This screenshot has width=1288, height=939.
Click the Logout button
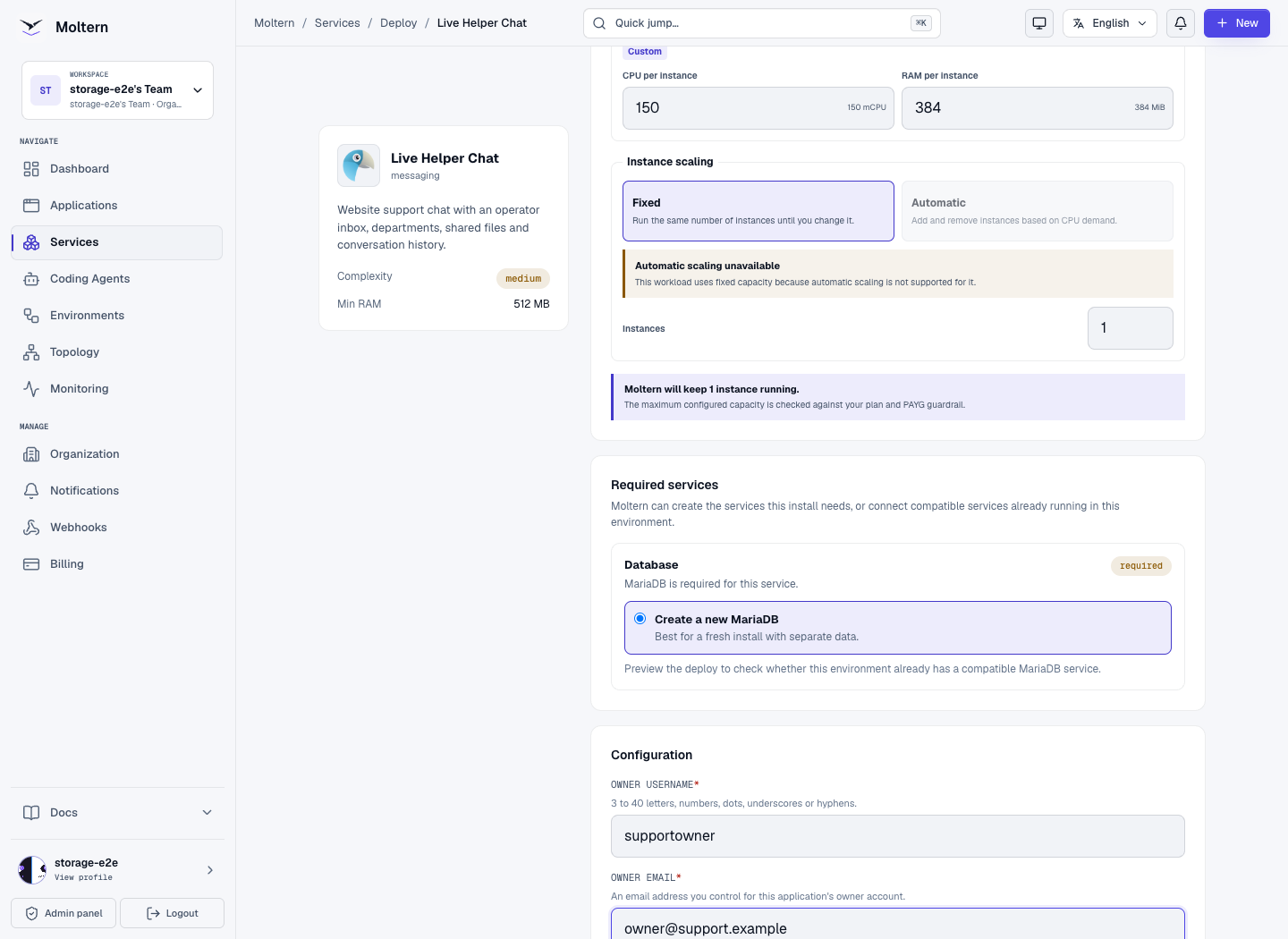pos(172,913)
